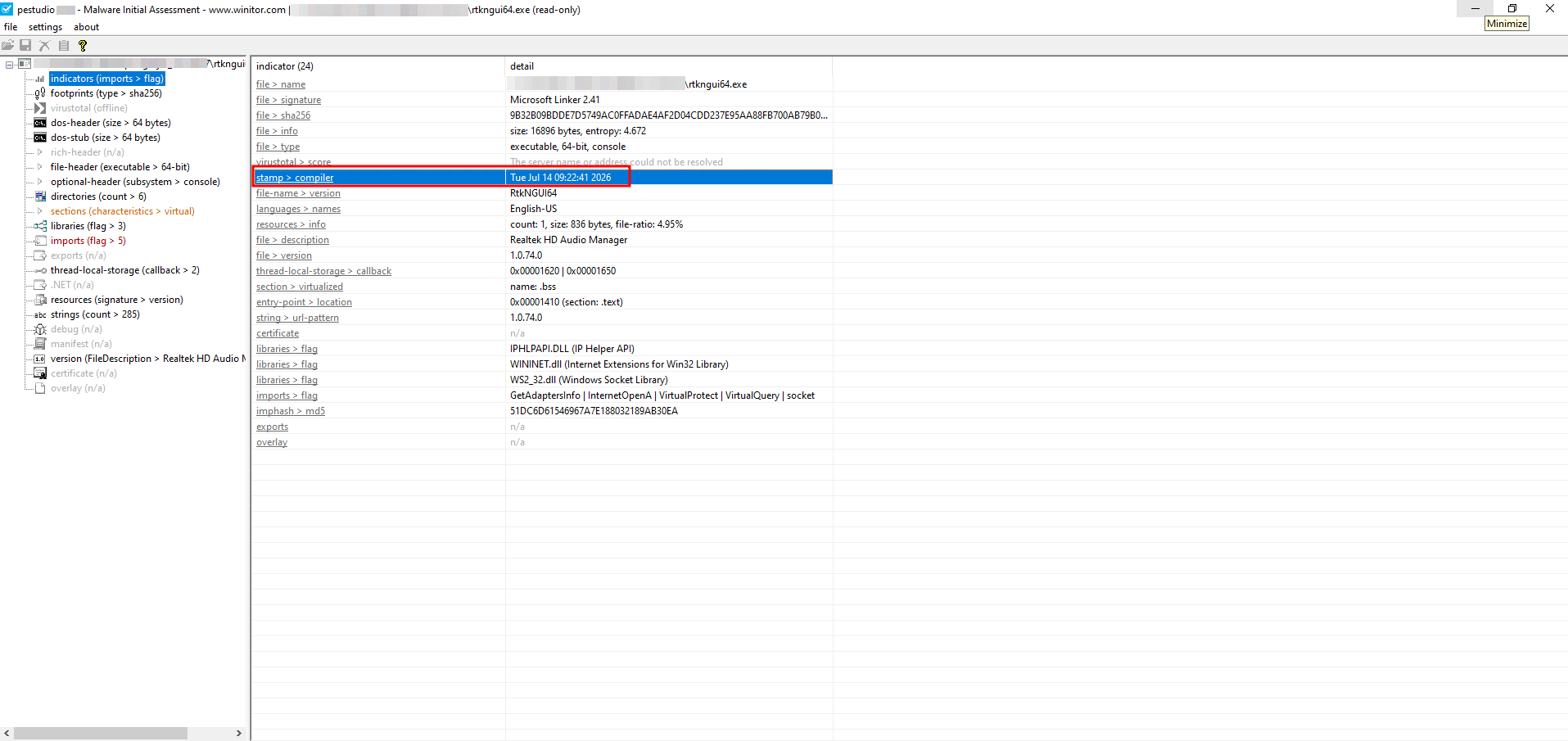The image size is (1568, 741).
Task: Click the strings abc icon
Action: click(40, 314)
